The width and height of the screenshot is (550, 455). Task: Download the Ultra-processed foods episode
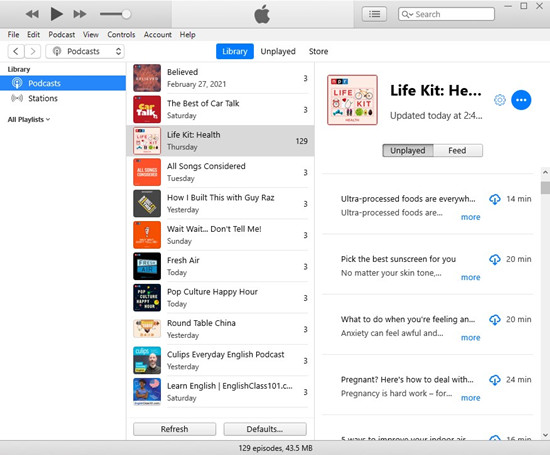tap(495, 199)
